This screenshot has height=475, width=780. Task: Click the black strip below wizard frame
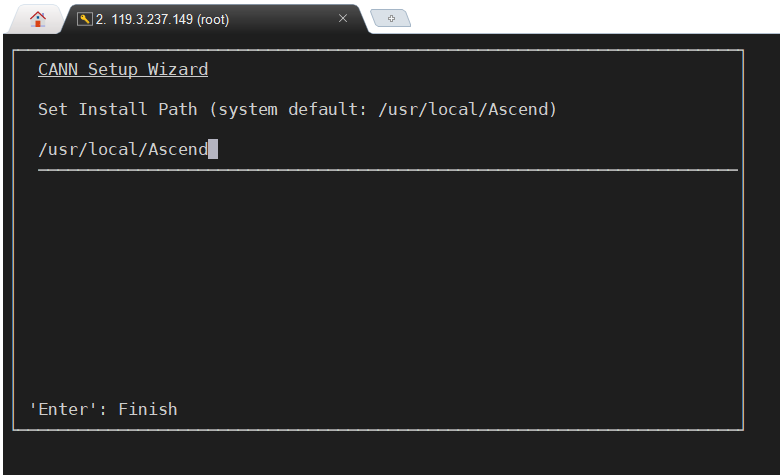[390, 452]
